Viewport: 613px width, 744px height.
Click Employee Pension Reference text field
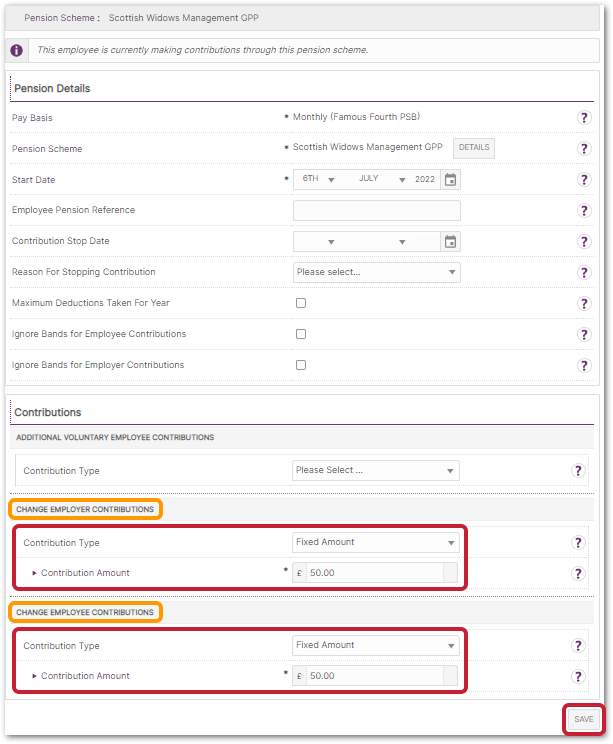pyautogui.click(x=376, y=211)
